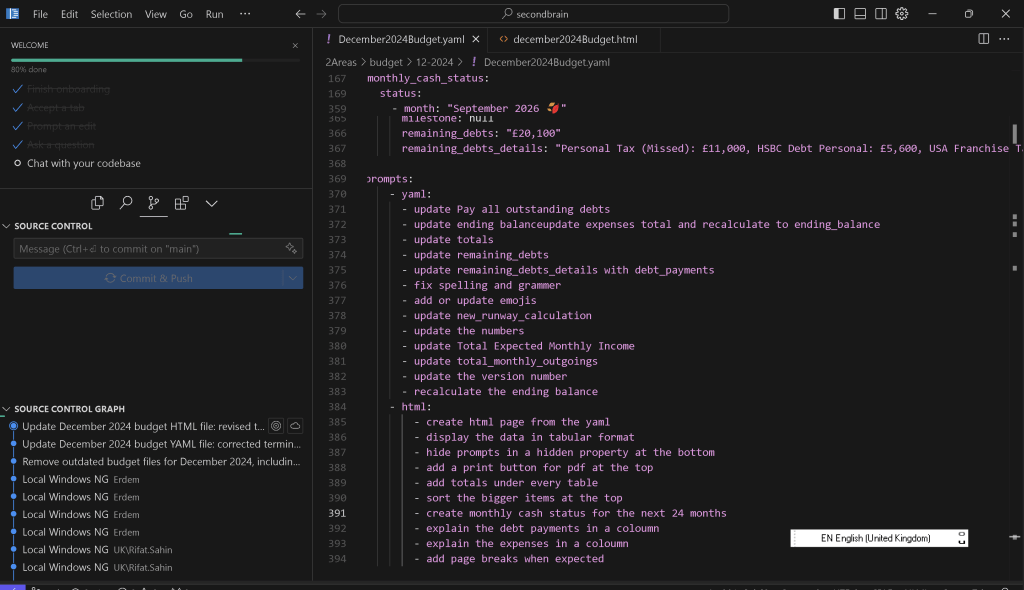Viewport: 1024px width, 590px height.
Task: Click the text 'fix spelling and grammer'
Action: click(487, 286)
